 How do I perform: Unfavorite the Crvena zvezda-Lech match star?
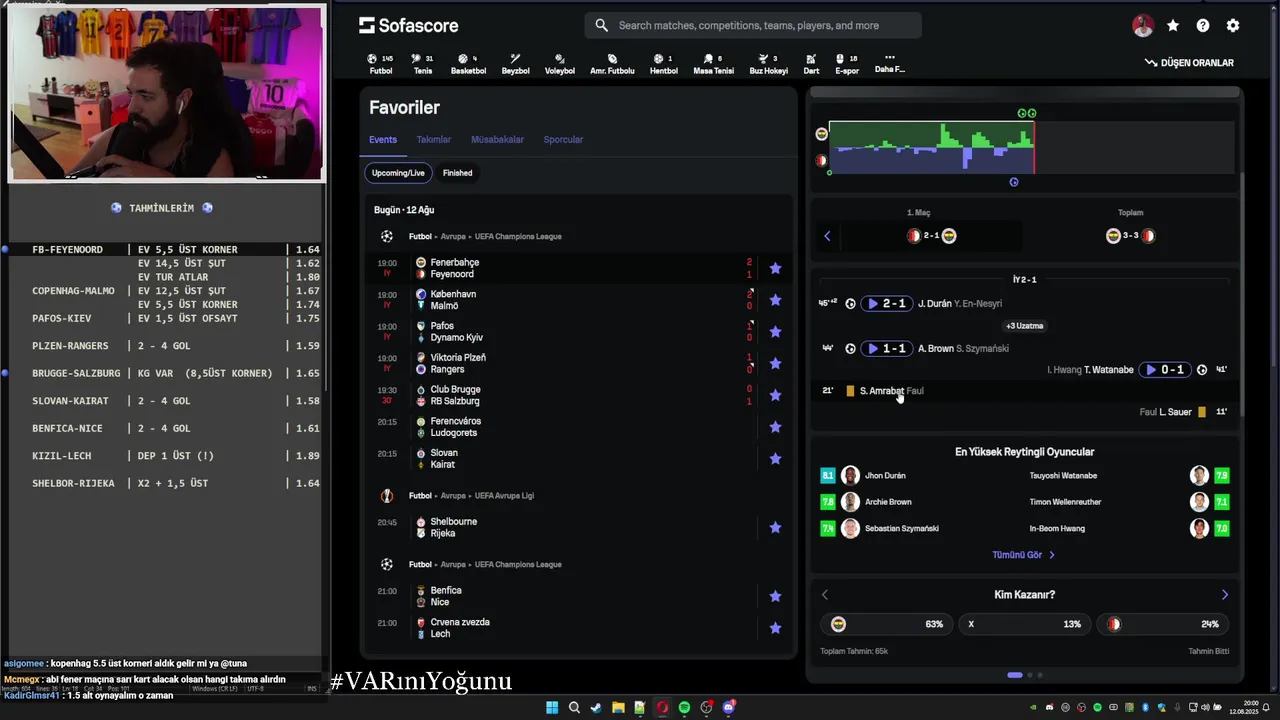(x=775, y=628)
